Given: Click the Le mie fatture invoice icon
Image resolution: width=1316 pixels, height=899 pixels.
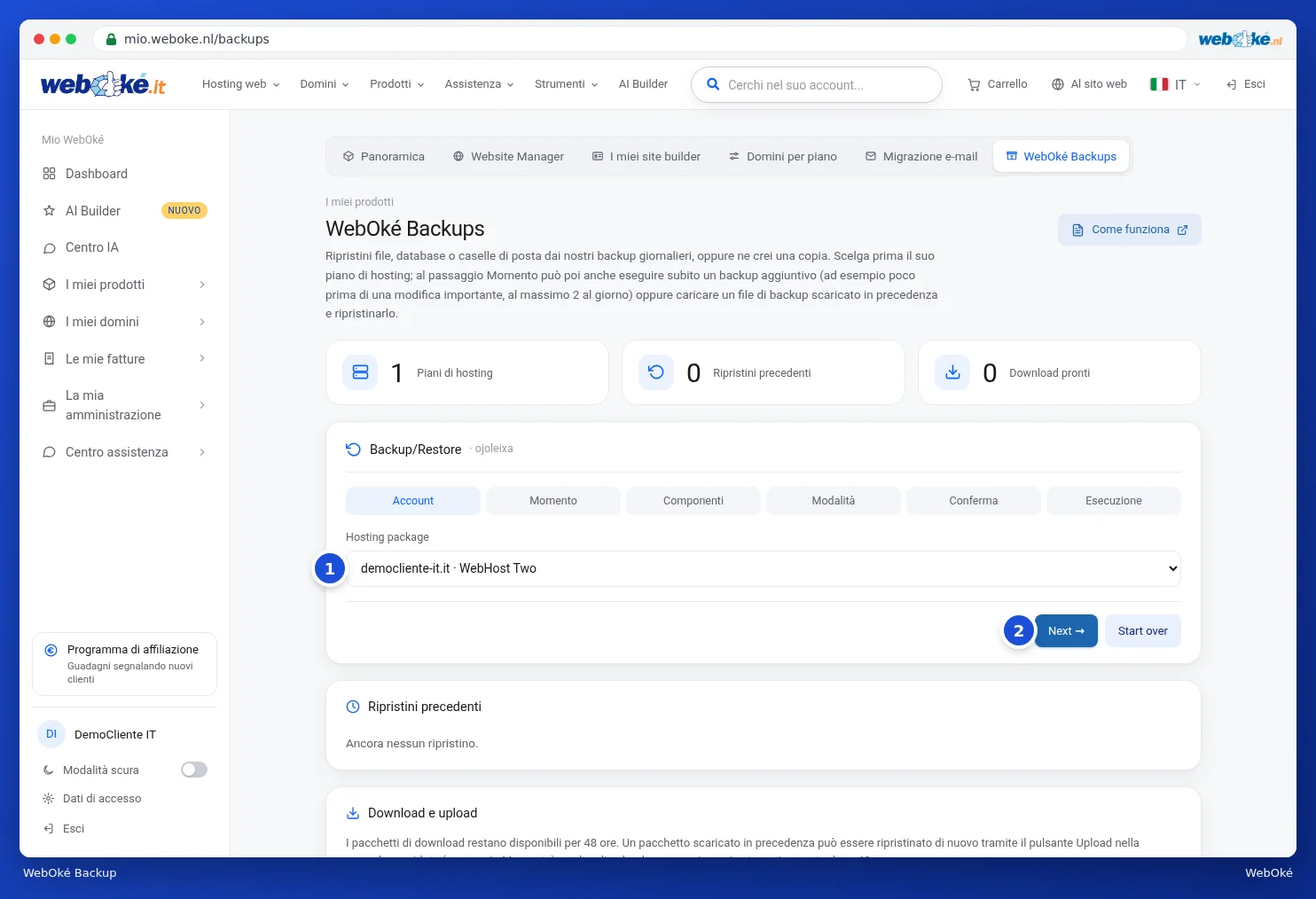Looking at the screenshot, I should click(x=50, y=359).
